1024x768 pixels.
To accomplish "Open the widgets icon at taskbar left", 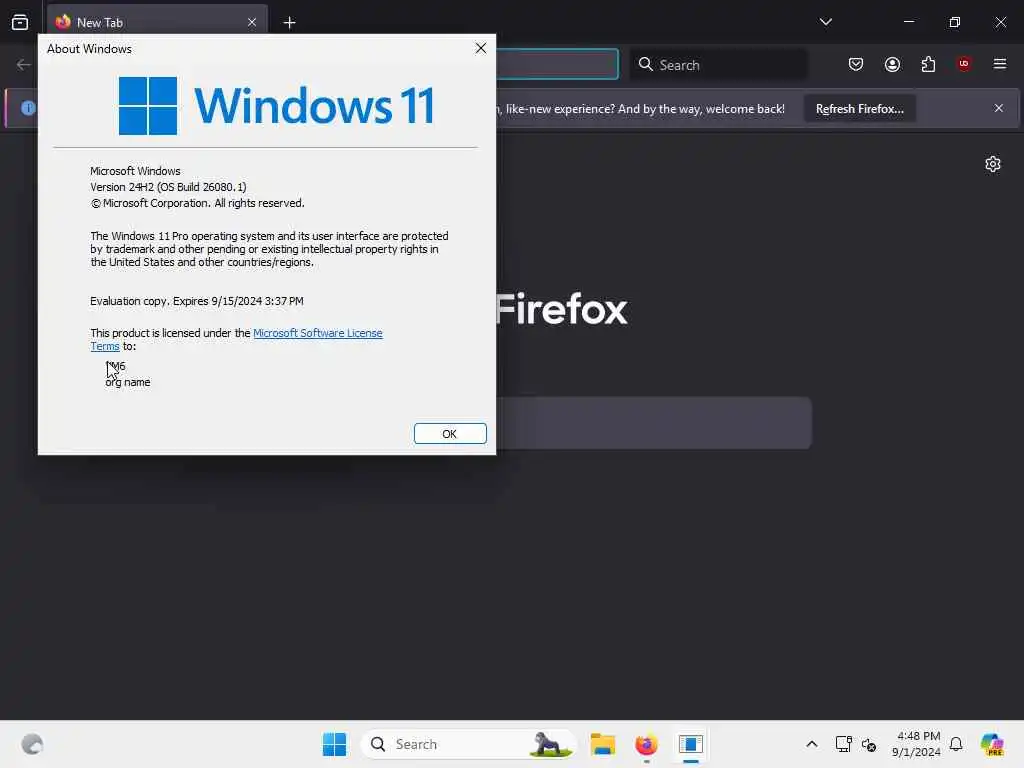I will [32, 744].
